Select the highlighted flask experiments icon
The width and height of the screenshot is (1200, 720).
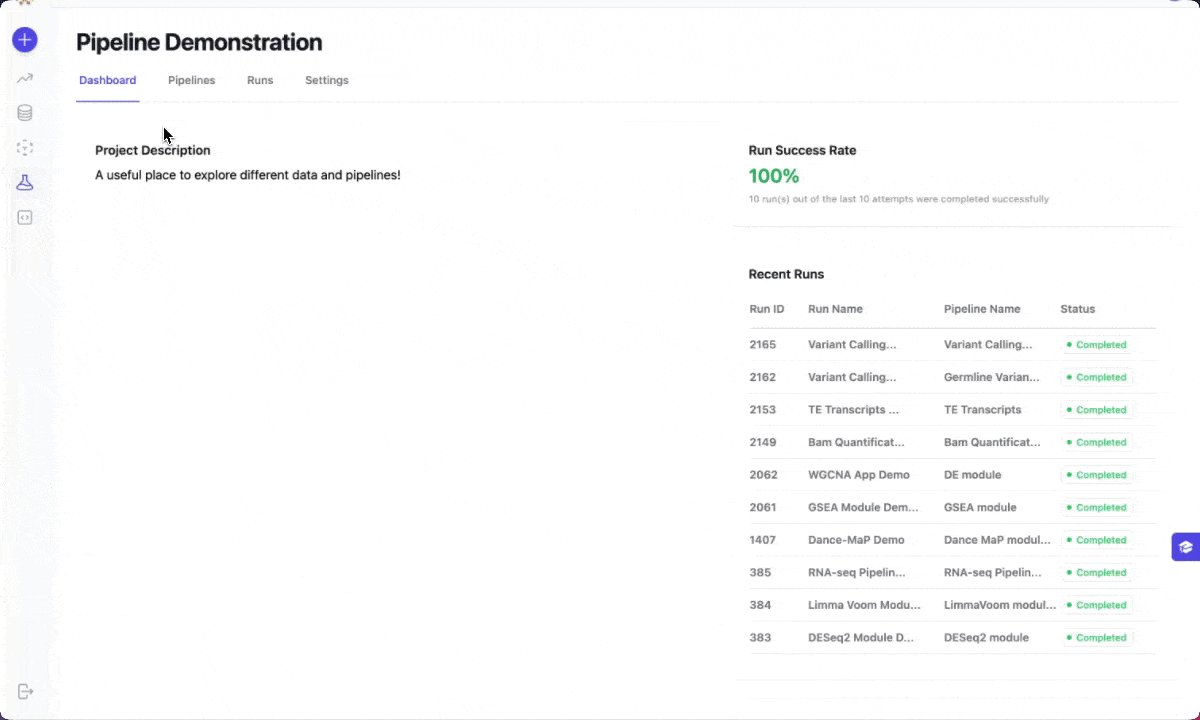tap(24, 182)
